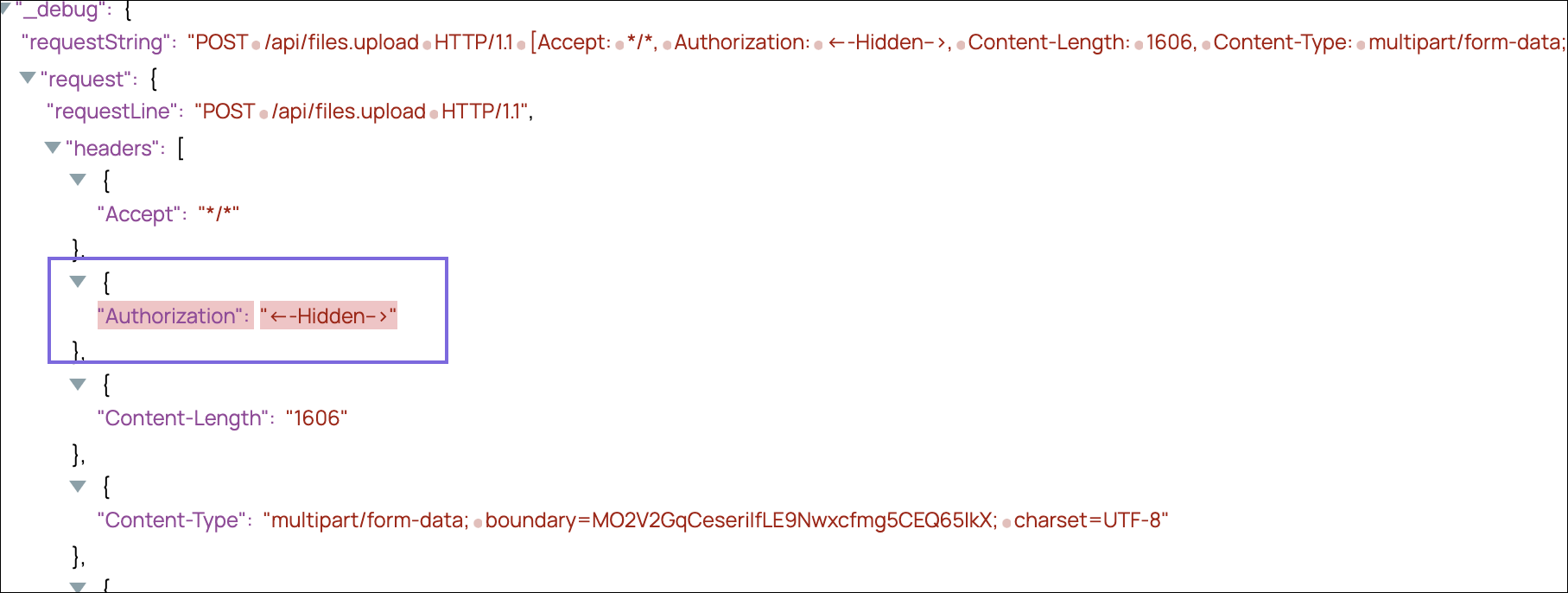This screenshot has height=593, width=1568.
Task: Collapse the "headers" array triangle
Action: (53, 148)
